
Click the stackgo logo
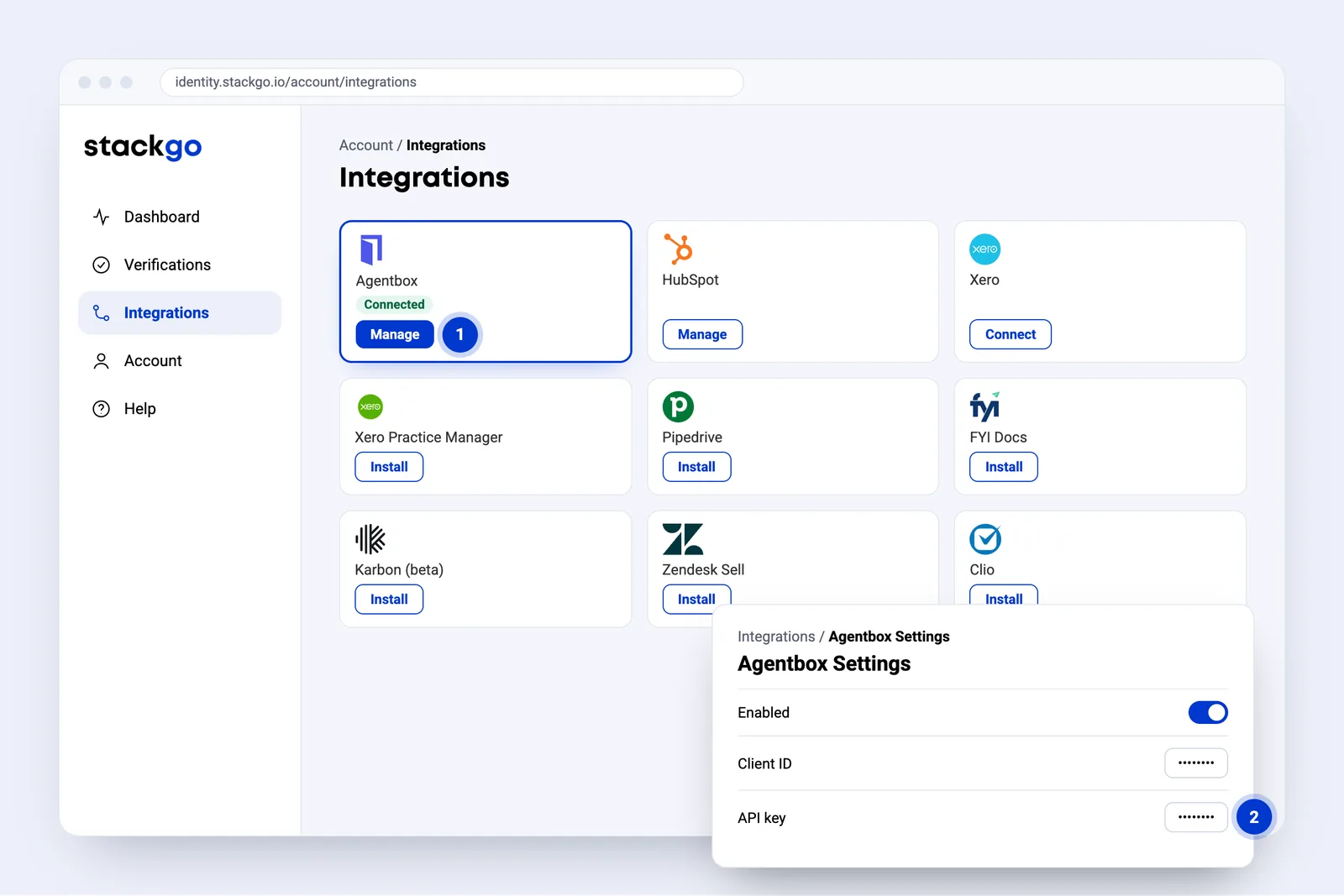[x=143, y=147]
